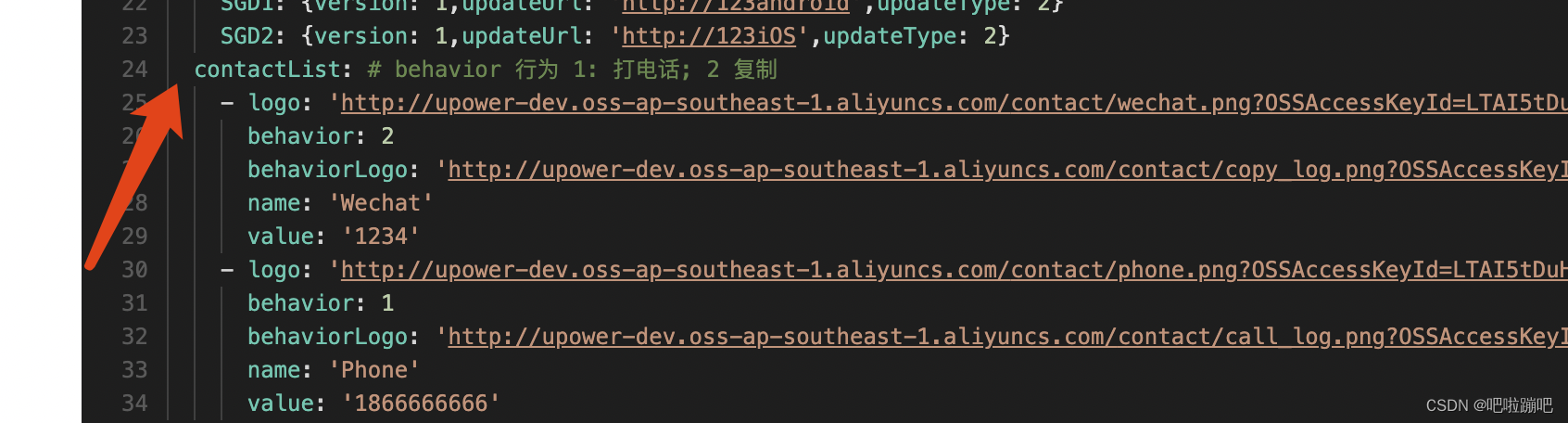The height and width of the screenshot is (423, 1568).
Task: Open the copy_log.png behaviorLogo URL link
Action: coord(1008,170)
